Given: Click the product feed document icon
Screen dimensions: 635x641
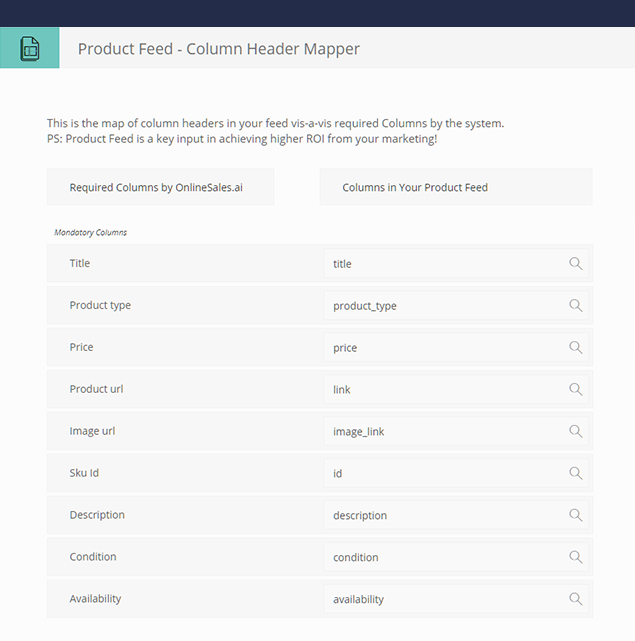Looking at the screenshot, I should (x=30, y=48).
